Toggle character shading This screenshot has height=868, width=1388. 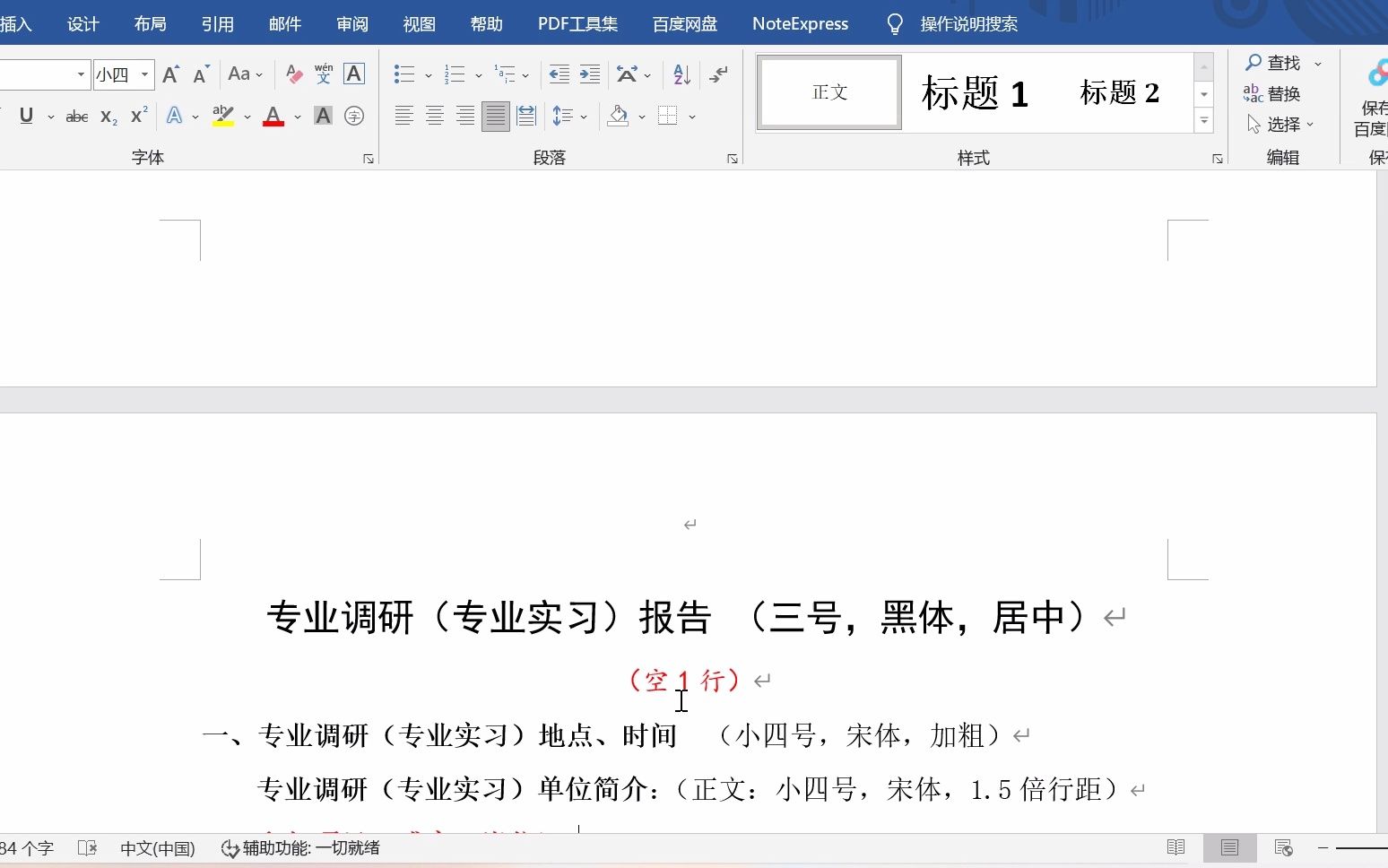[324, 116]
